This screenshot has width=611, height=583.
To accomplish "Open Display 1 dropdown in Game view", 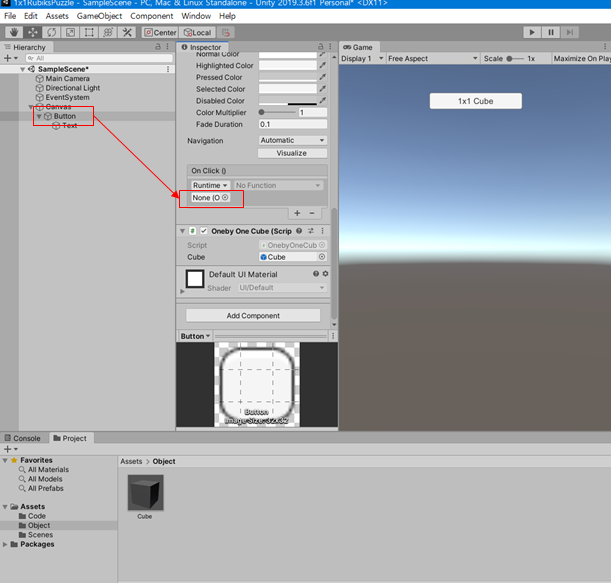I will 362,58.
